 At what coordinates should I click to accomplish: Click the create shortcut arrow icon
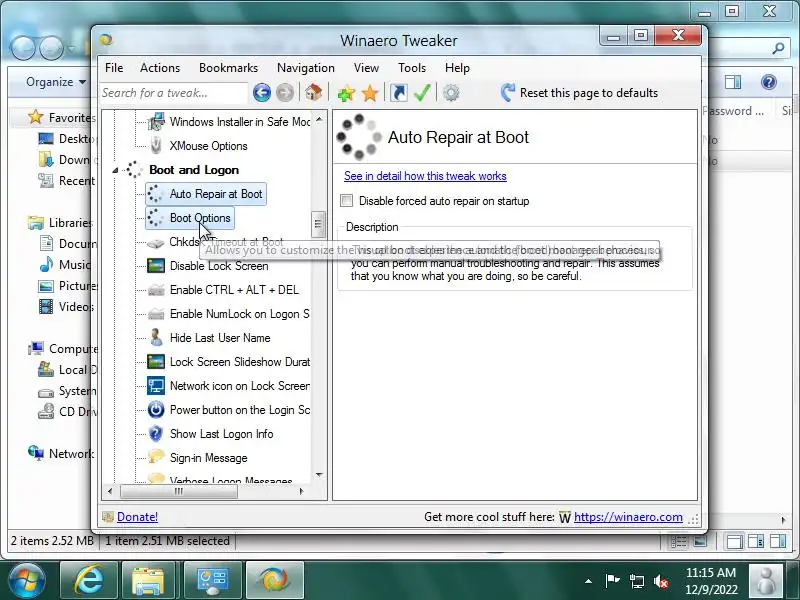coord(398,93)
